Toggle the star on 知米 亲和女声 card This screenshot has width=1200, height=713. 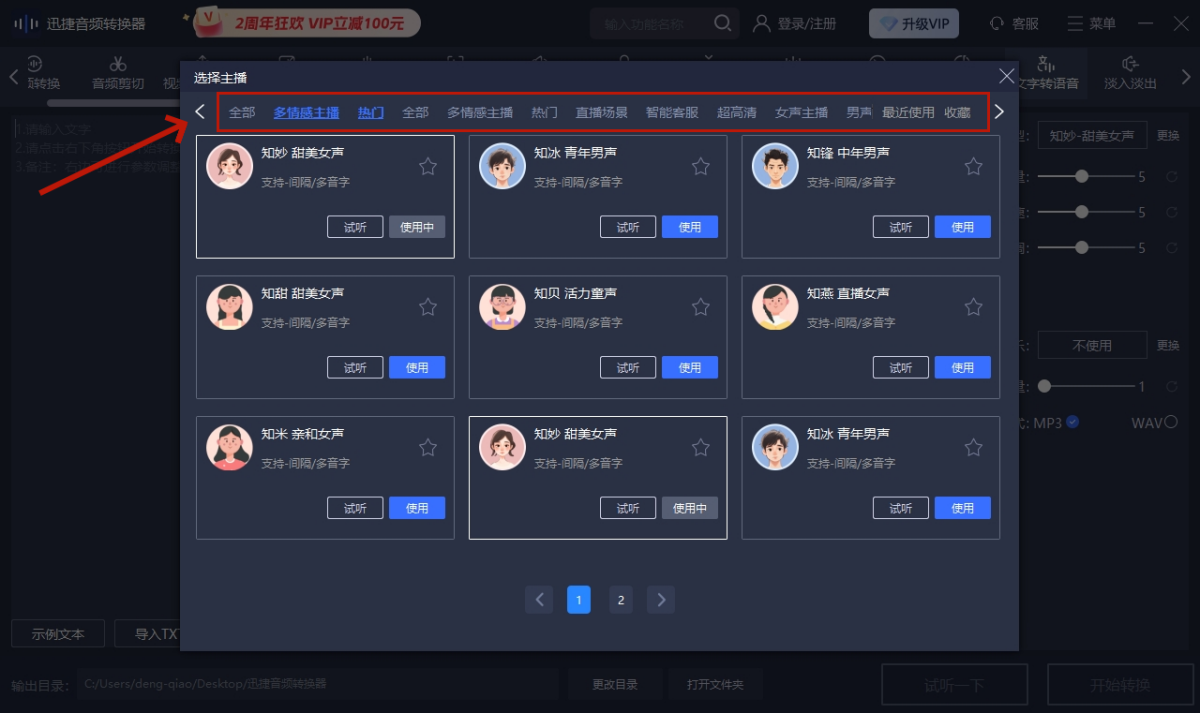428,447
